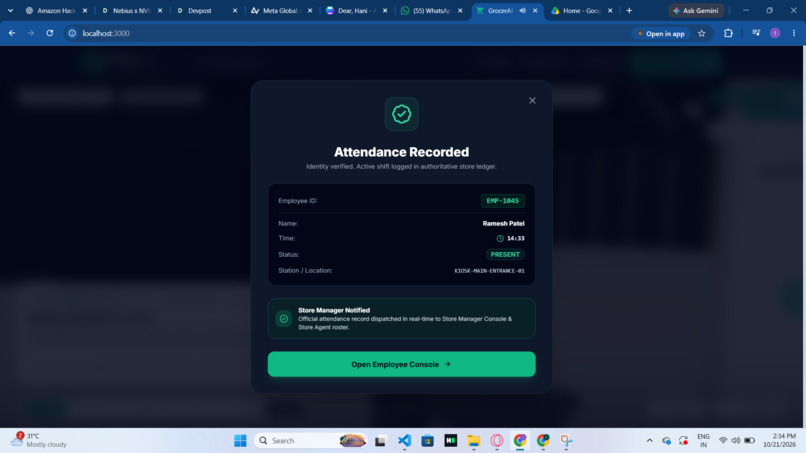
Task: Open Wi-Fi network settings in tray
Action: 723,441
